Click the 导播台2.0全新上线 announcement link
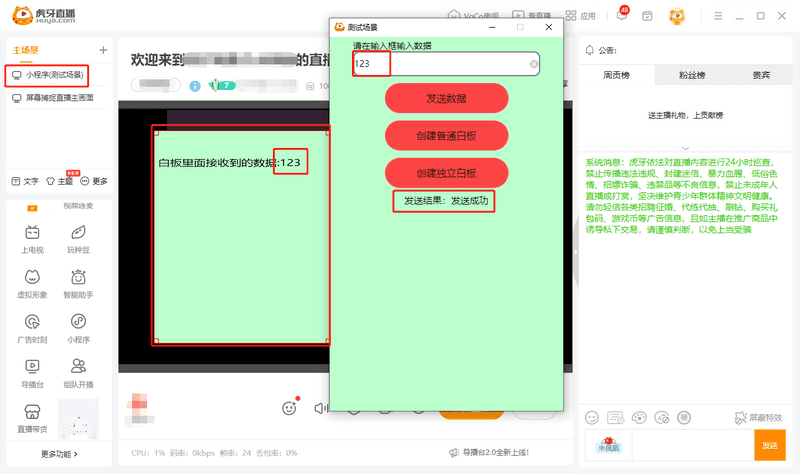The height and width of the screenshot is (474, 800). (x=489, y=453)
